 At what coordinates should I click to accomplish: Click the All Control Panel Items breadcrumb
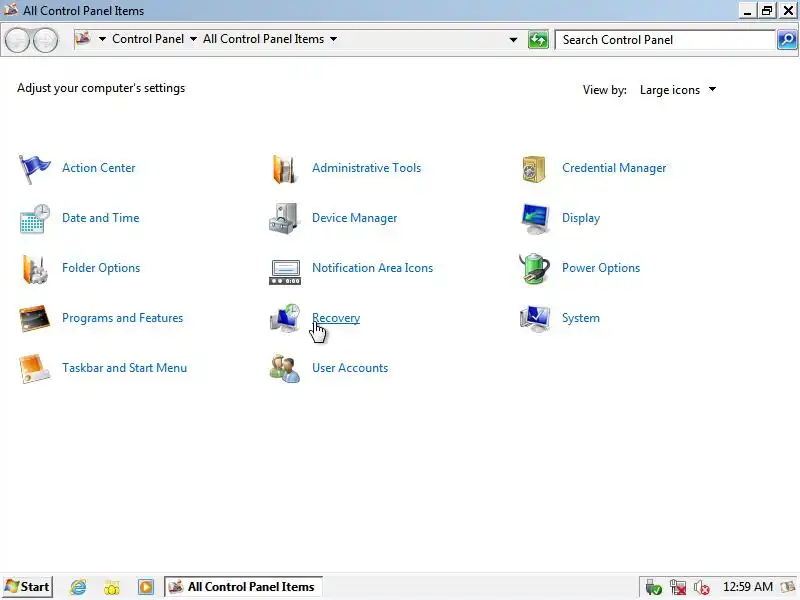coord(263,39)
